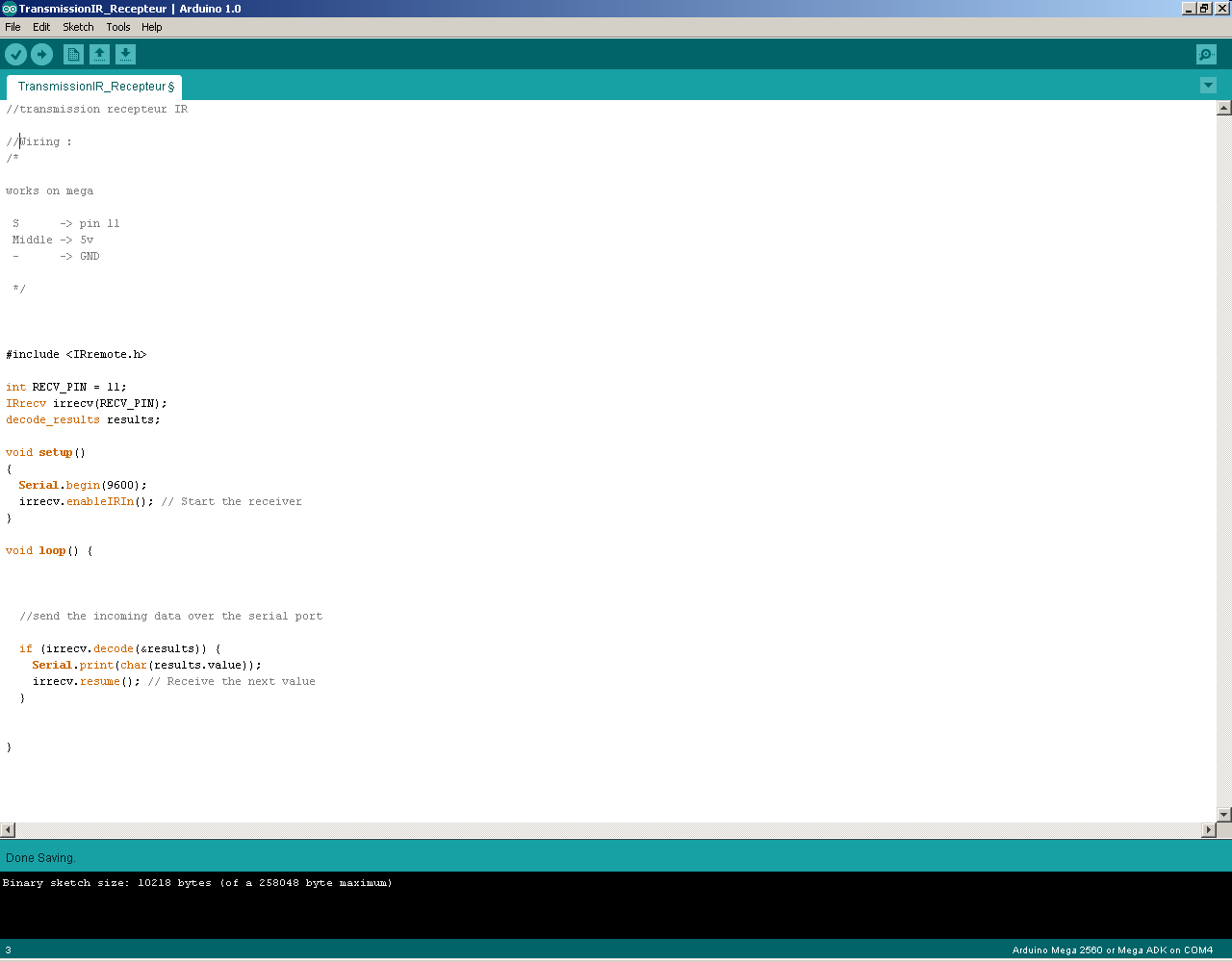1232x962 pixels.
Task: Click the '- -> GND' line
Action: coord(56,256)
